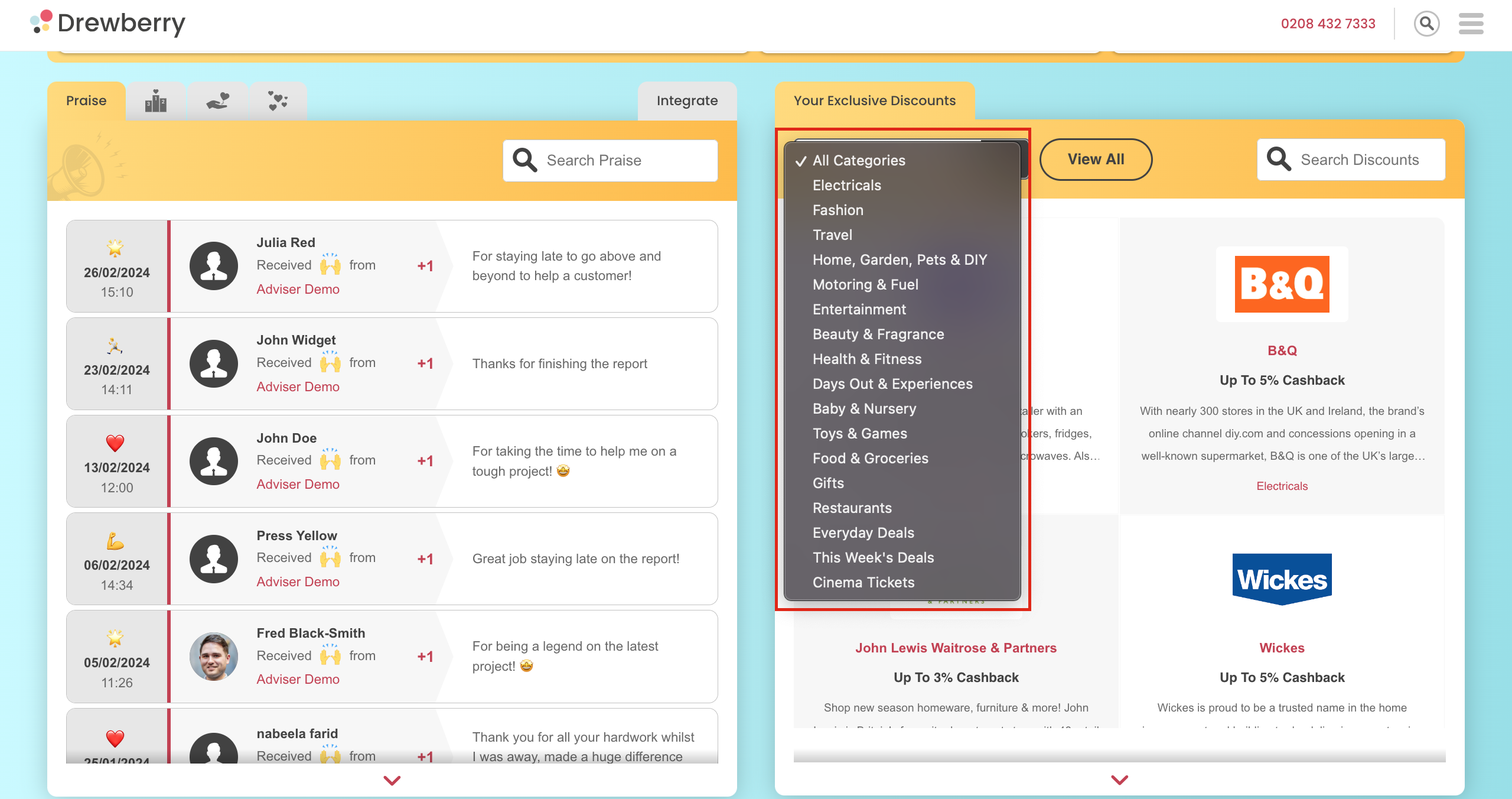Click the star emoji on 26/02/2024 praise
Screen dimensions: 1512x799
[116, 248]
